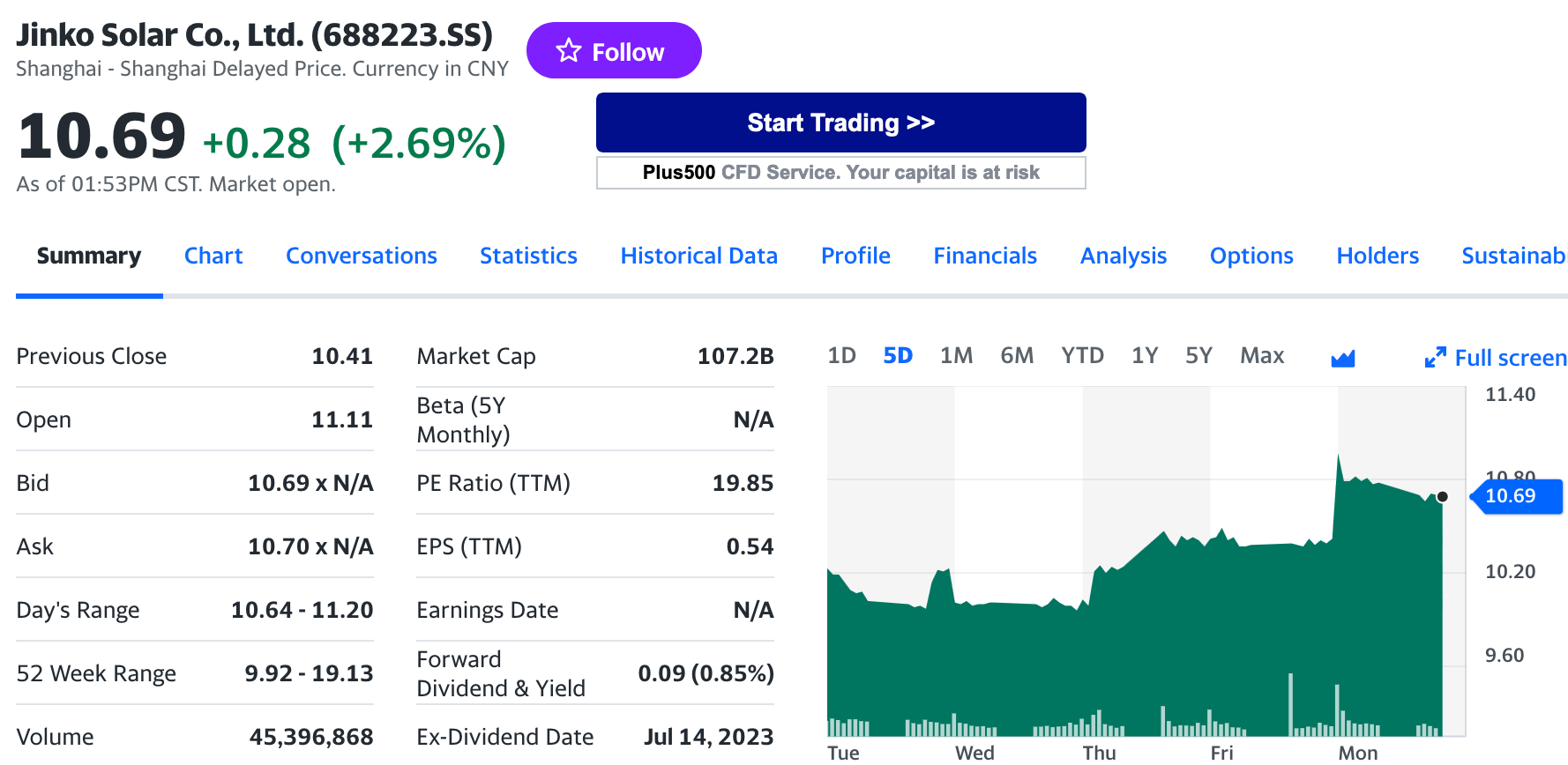This screenshot has width=1568, height=765.
Task: Switch to the Chart tab
Action: (x=213, y=256)
